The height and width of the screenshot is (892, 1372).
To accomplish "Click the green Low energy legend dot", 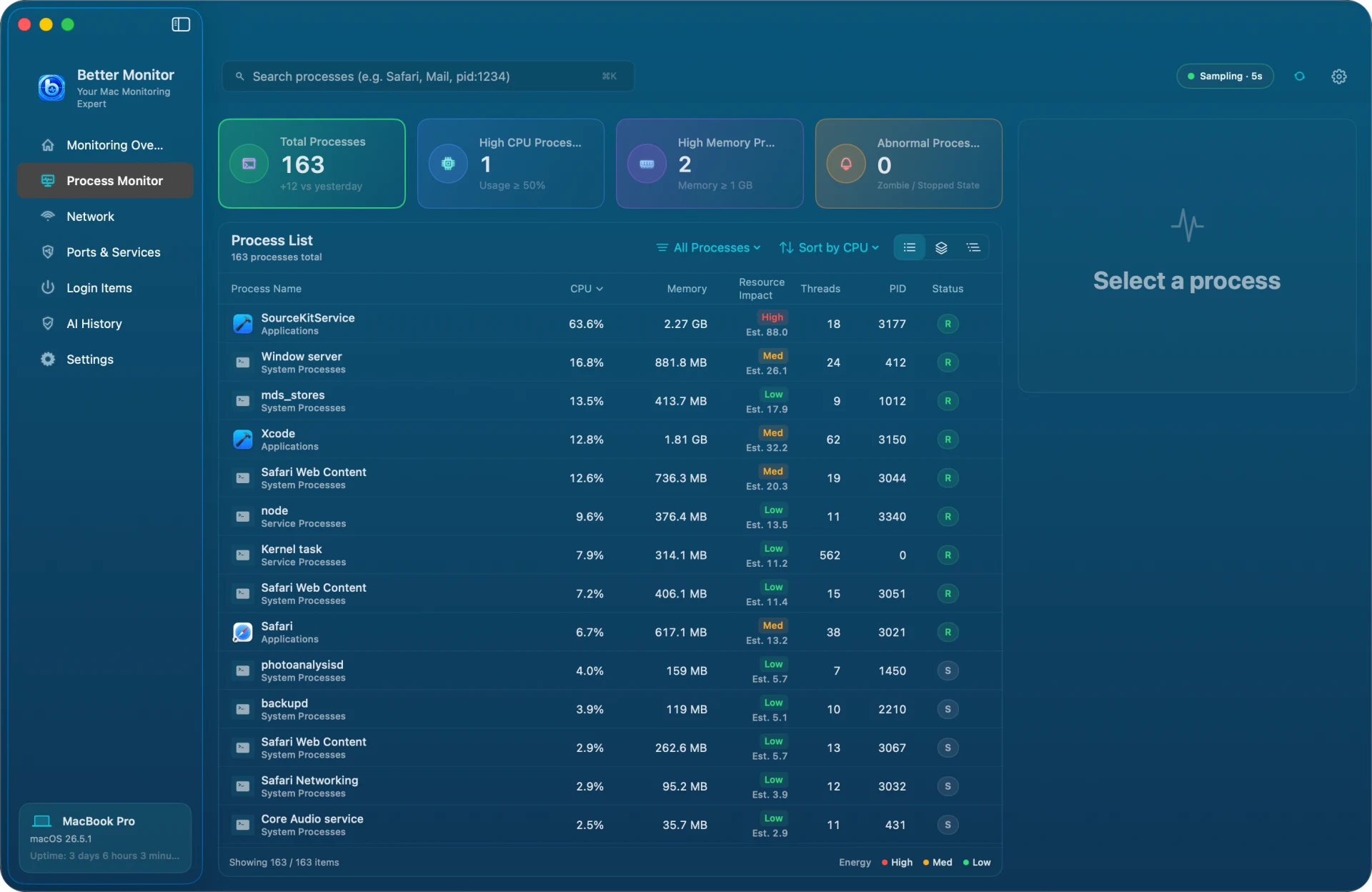I will click(x=966, y=863).
